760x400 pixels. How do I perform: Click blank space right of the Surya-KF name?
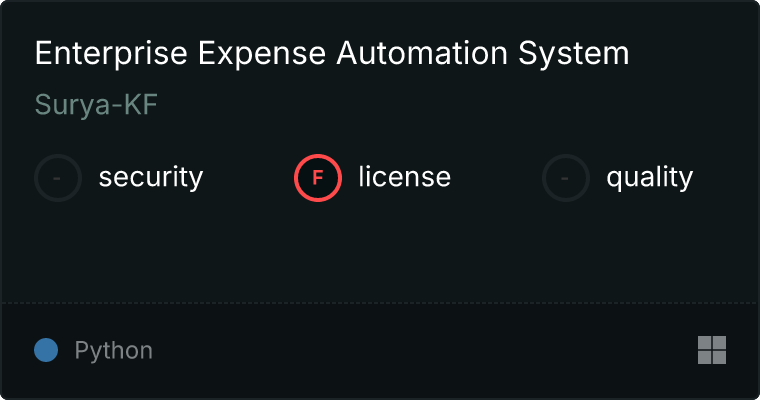[x=400, y=105]
